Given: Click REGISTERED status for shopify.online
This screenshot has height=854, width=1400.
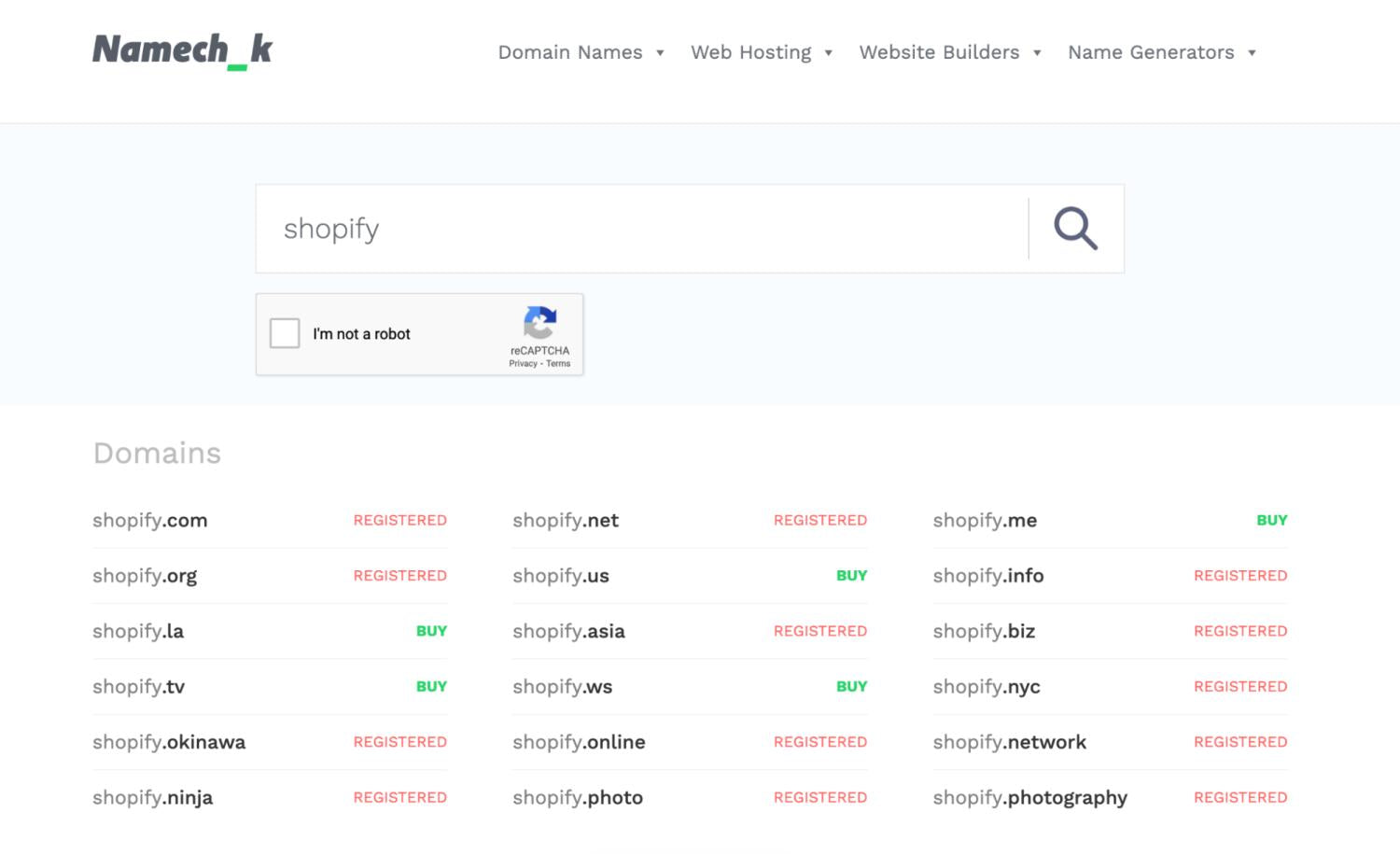Looking at the screenshot, I should click(x=820, y=742).
